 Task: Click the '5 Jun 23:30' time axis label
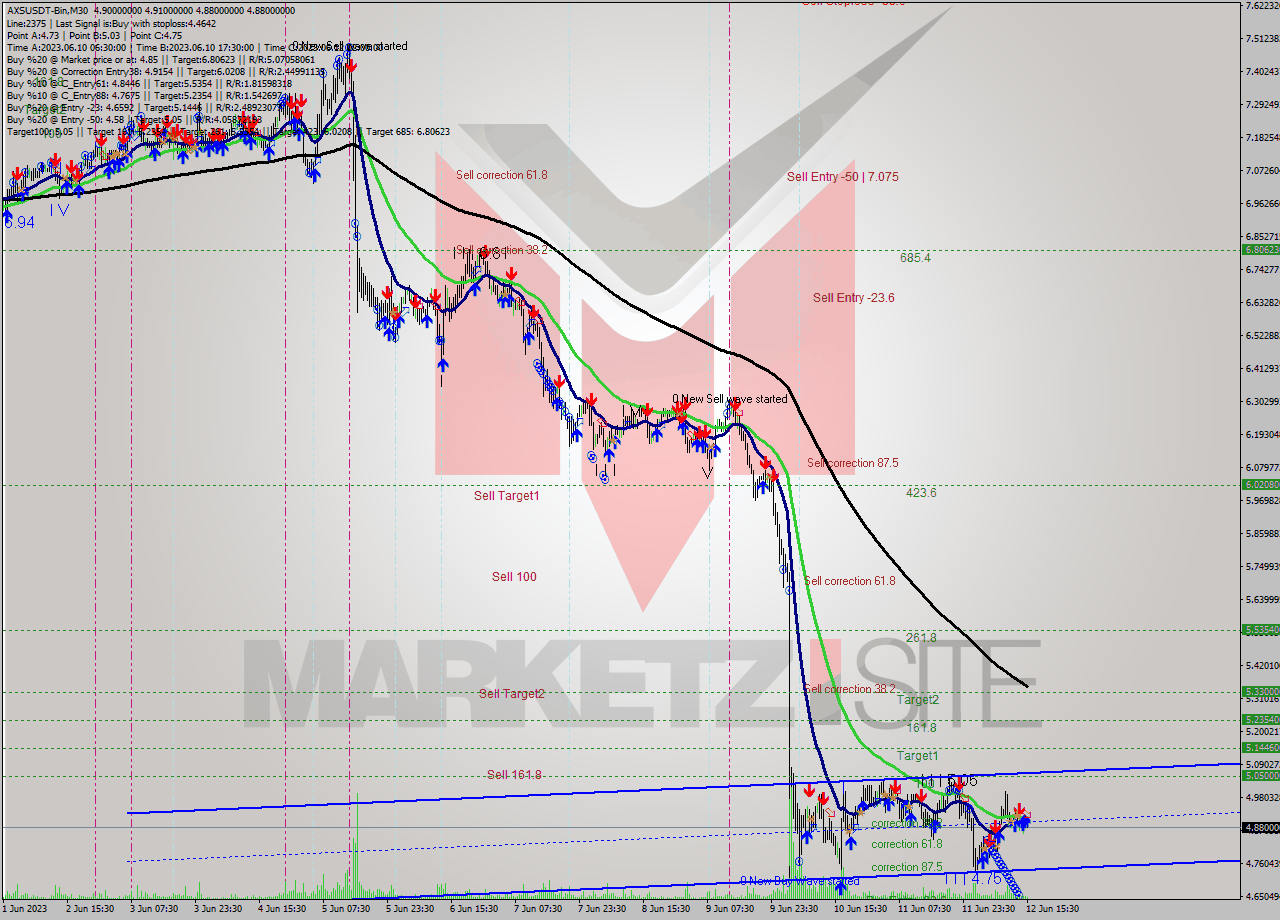click(x=411, y=909)
